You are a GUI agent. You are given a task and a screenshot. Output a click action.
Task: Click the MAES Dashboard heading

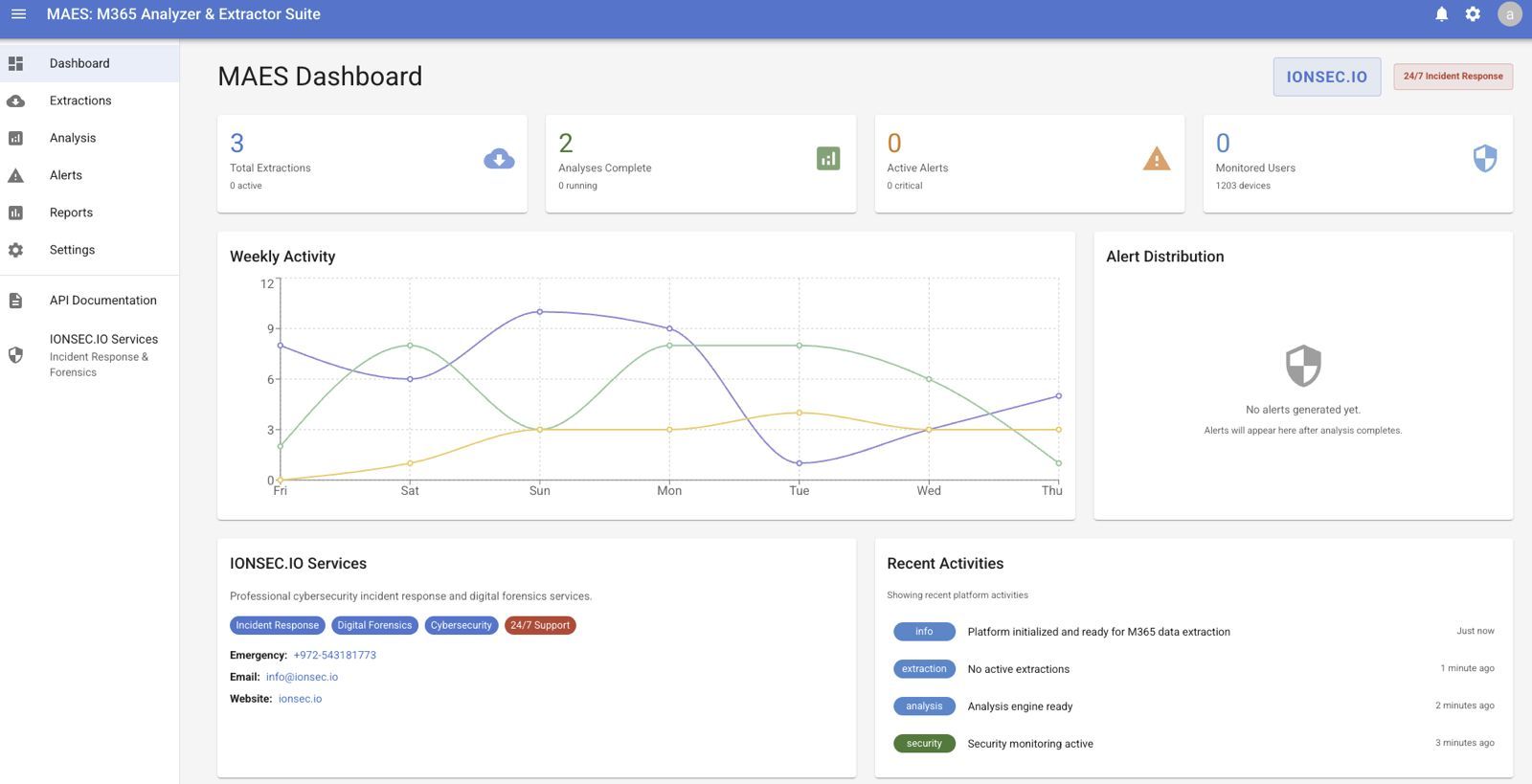(x=320, y=77)
